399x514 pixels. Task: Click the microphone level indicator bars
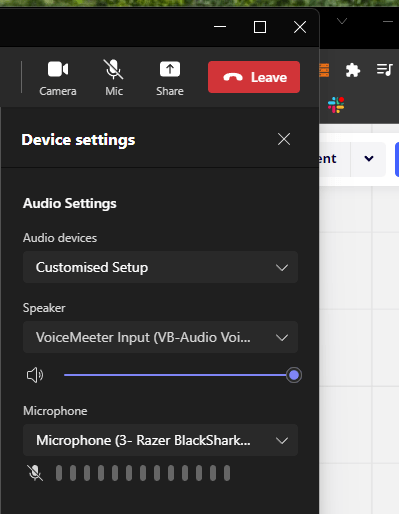(143, 473)
